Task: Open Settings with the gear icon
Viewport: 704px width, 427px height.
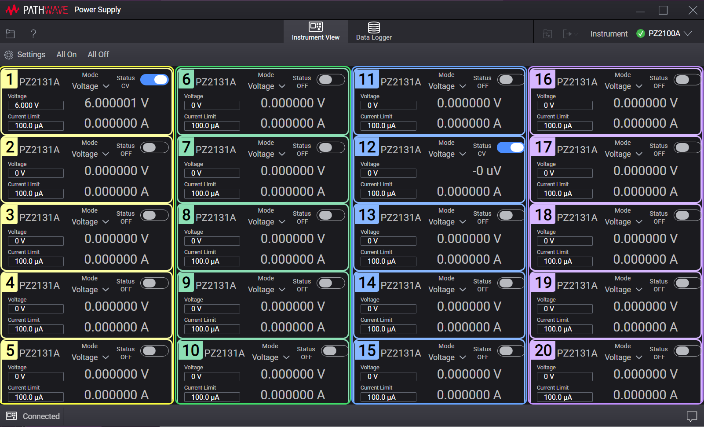Action: coord(10,54)
